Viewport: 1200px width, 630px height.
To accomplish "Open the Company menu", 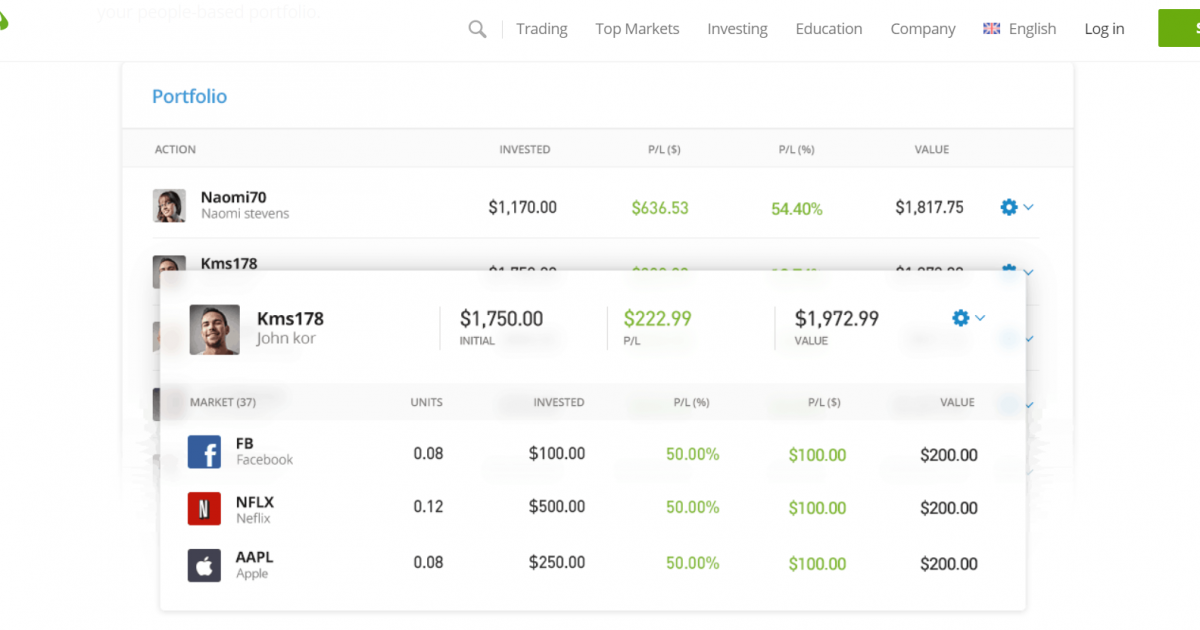I will click(923, 29).
